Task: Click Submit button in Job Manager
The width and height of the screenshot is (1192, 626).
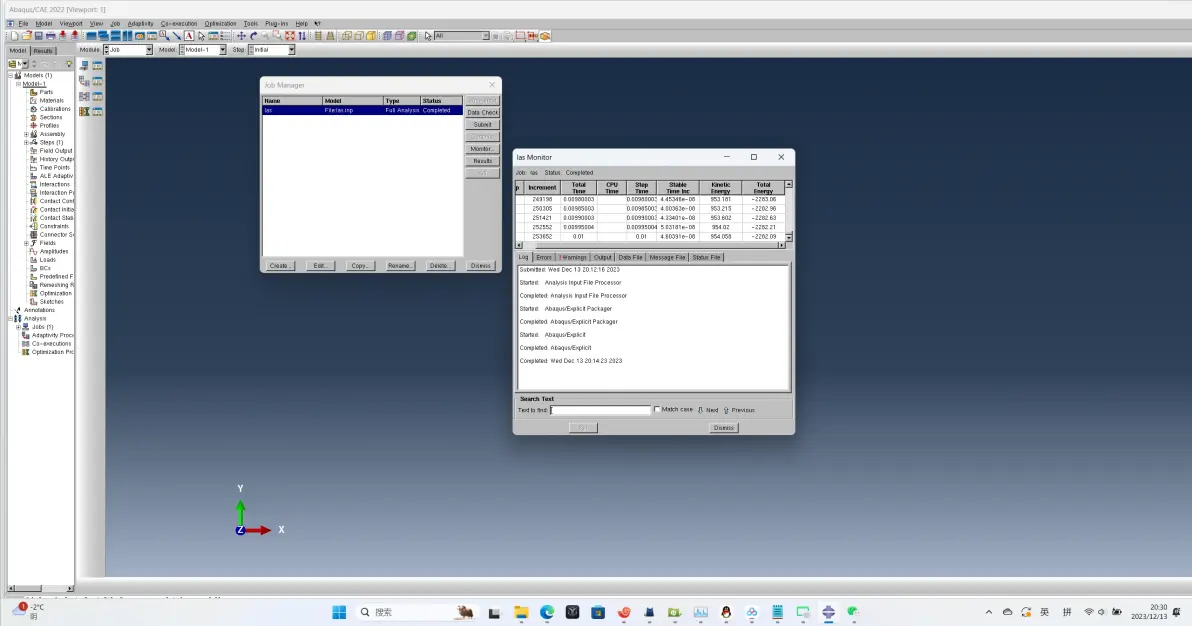Action: click(482, 125)
